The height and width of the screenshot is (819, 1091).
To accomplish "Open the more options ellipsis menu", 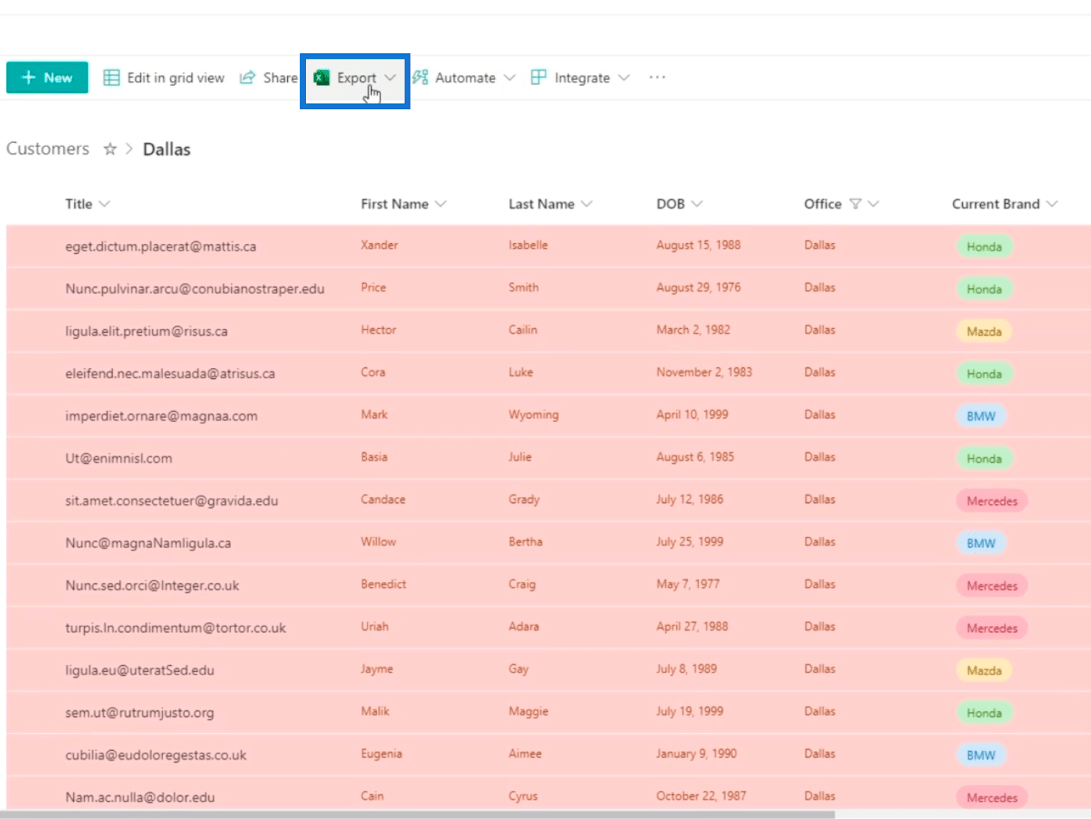I will 658,77.
